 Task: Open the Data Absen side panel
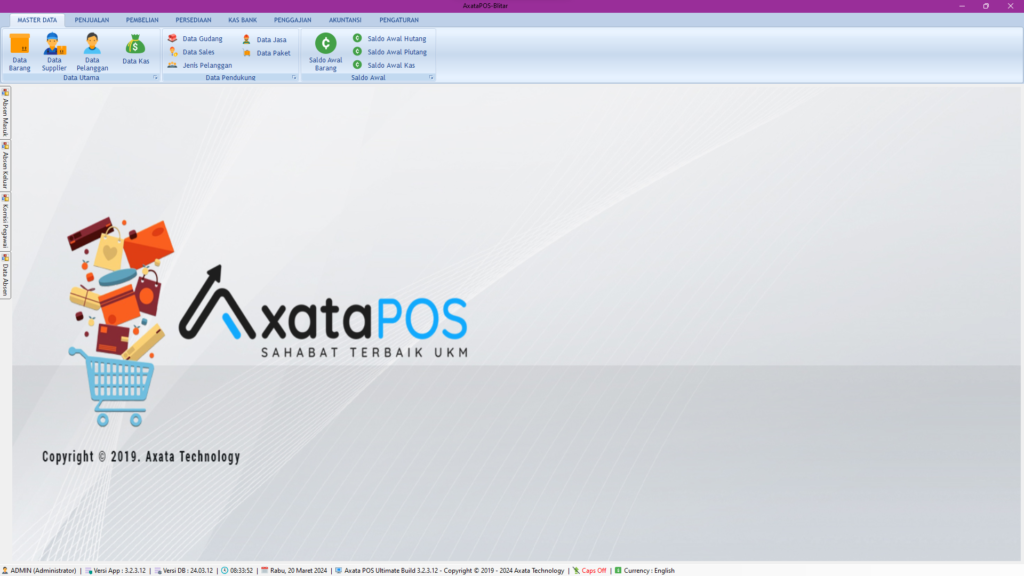[x=5, y=276]
